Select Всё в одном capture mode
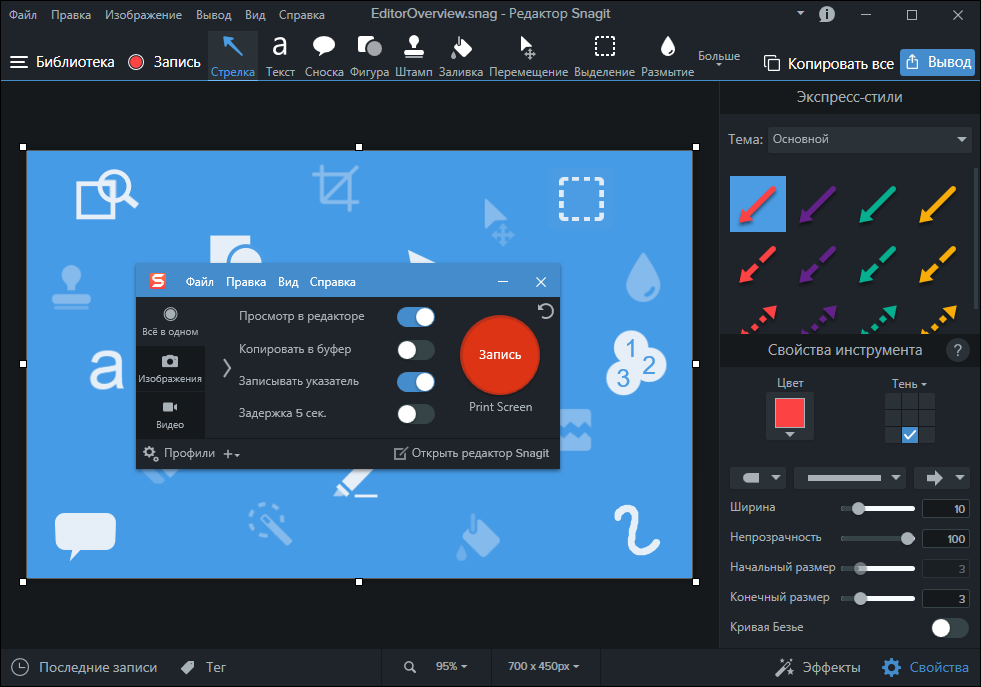This screenshot has width=981, height=687. click(x=170, y=322)
